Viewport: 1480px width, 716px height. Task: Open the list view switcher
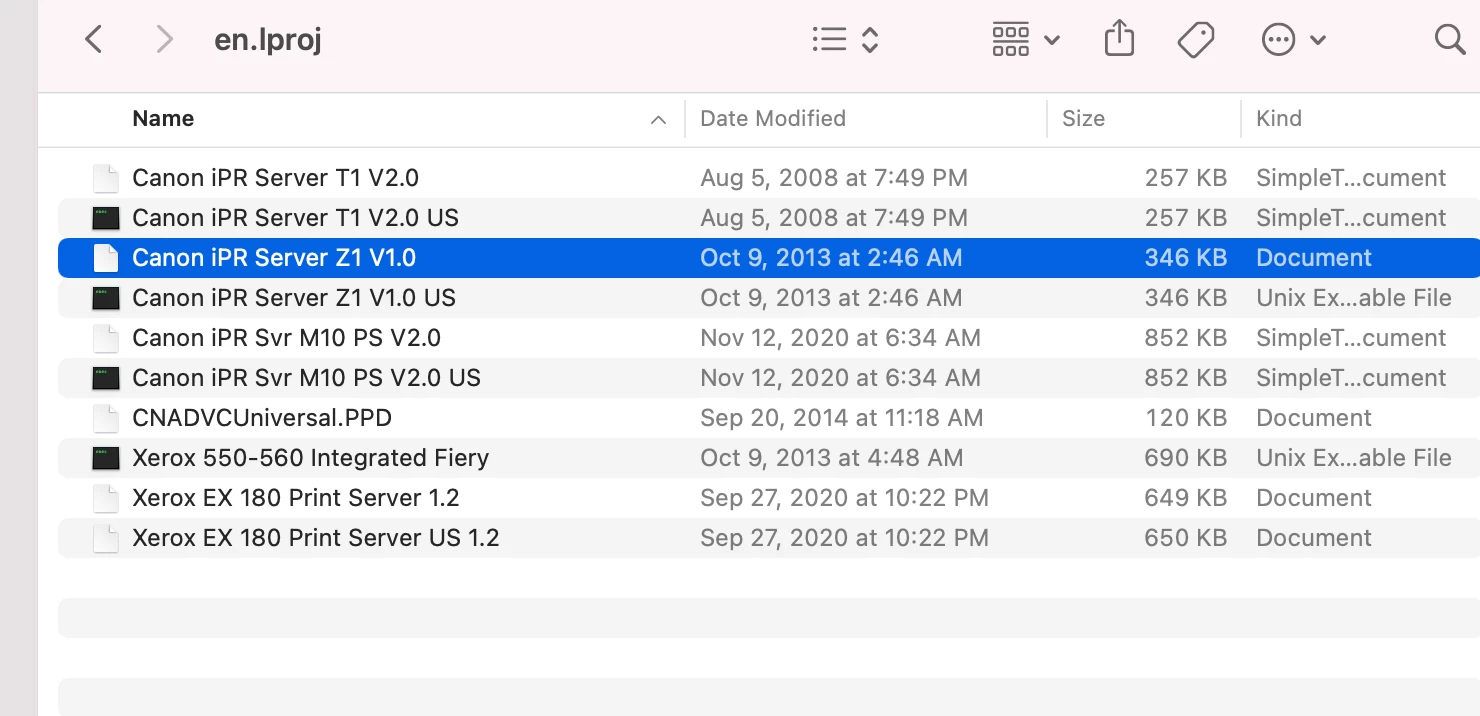pos(845,40)
